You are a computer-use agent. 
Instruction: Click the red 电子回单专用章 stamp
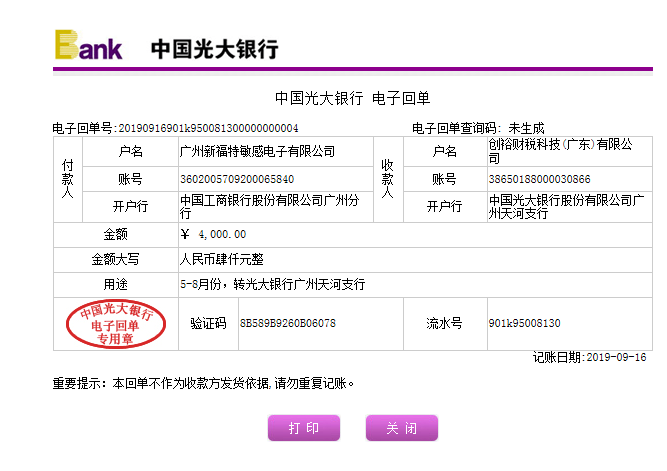(116, 324)
